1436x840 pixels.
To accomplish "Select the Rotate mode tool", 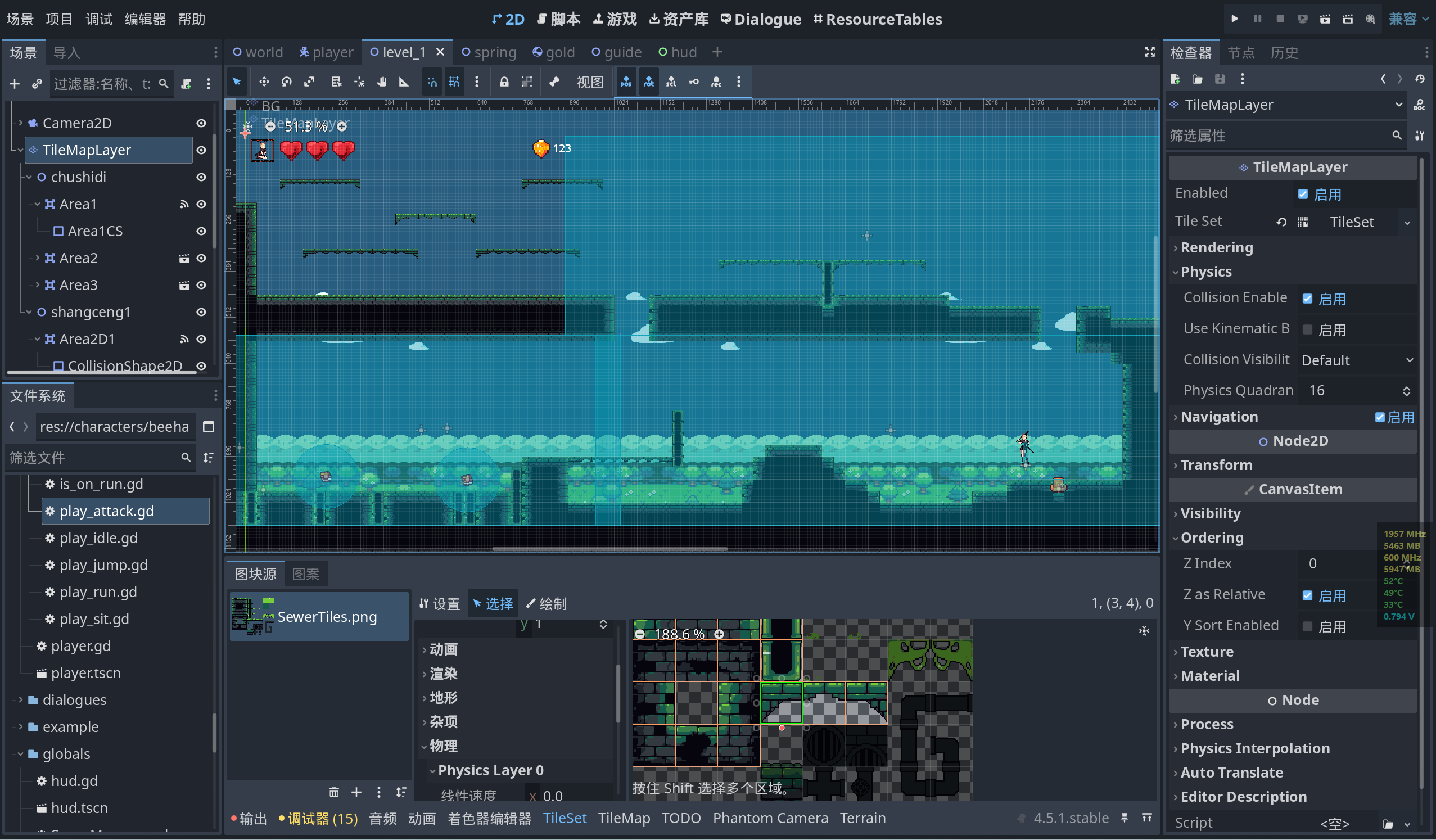I will pos(287,82).
